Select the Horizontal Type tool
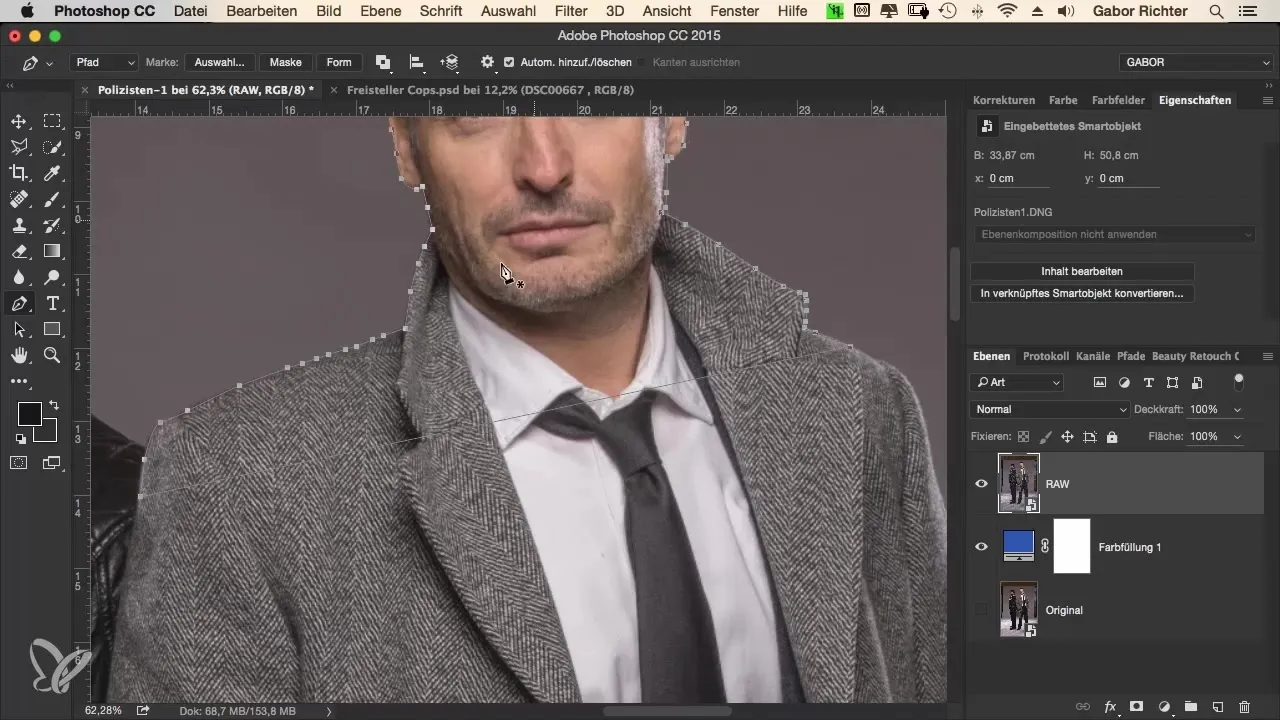 point(52,303)
